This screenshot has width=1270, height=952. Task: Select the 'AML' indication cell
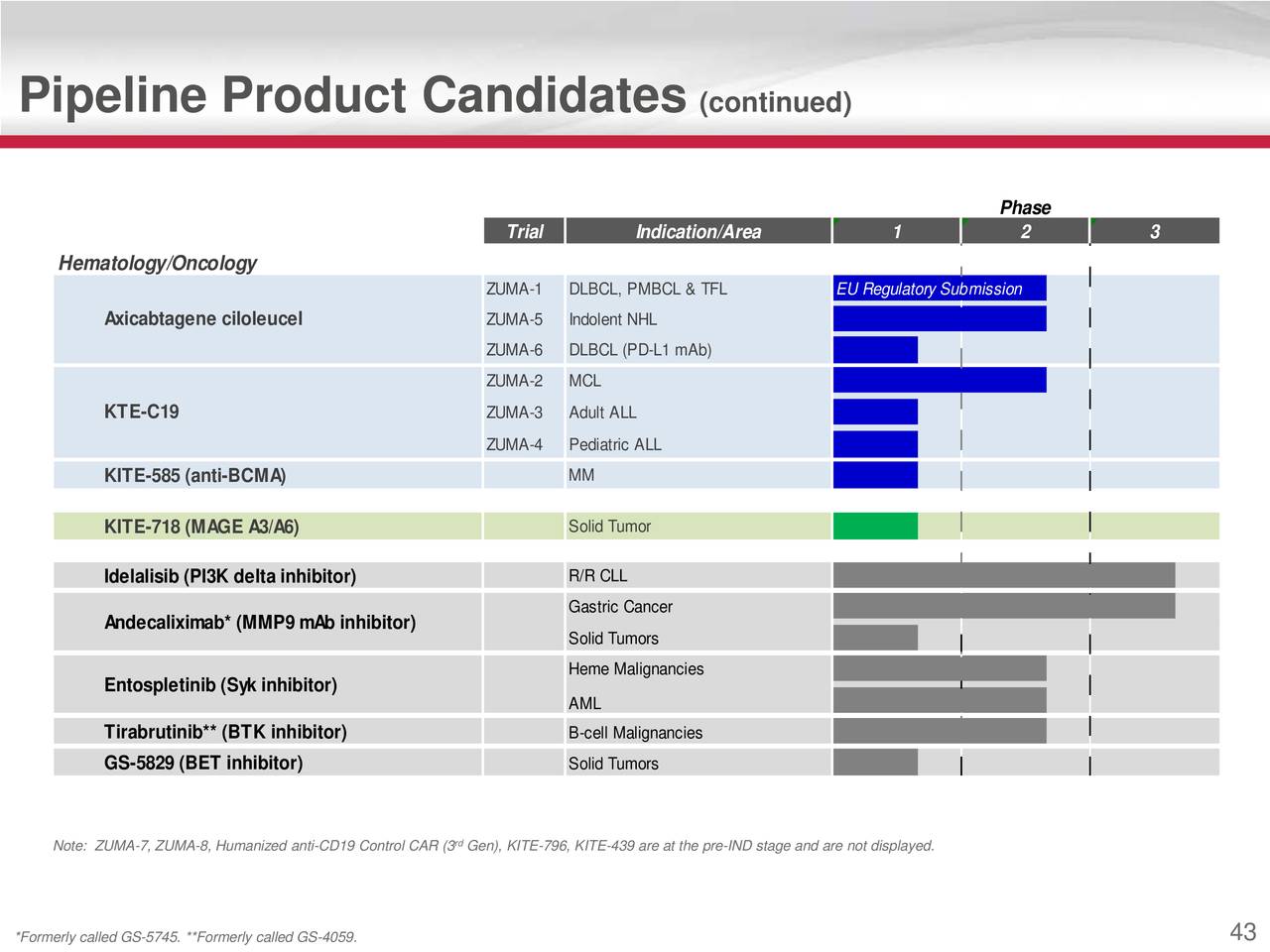(584, 703)
